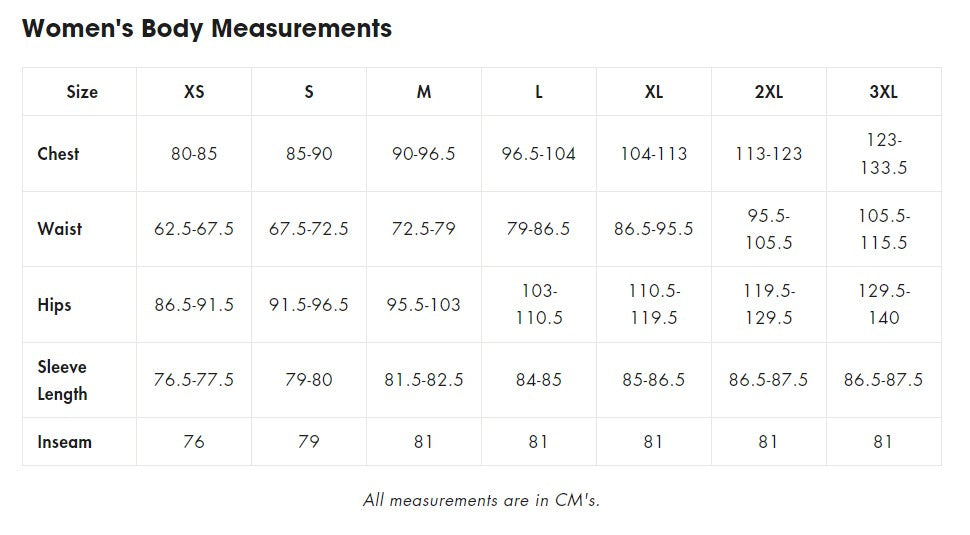Click the 'All measurements are in CM's' note
970x535 pixels.
point(481,500)
